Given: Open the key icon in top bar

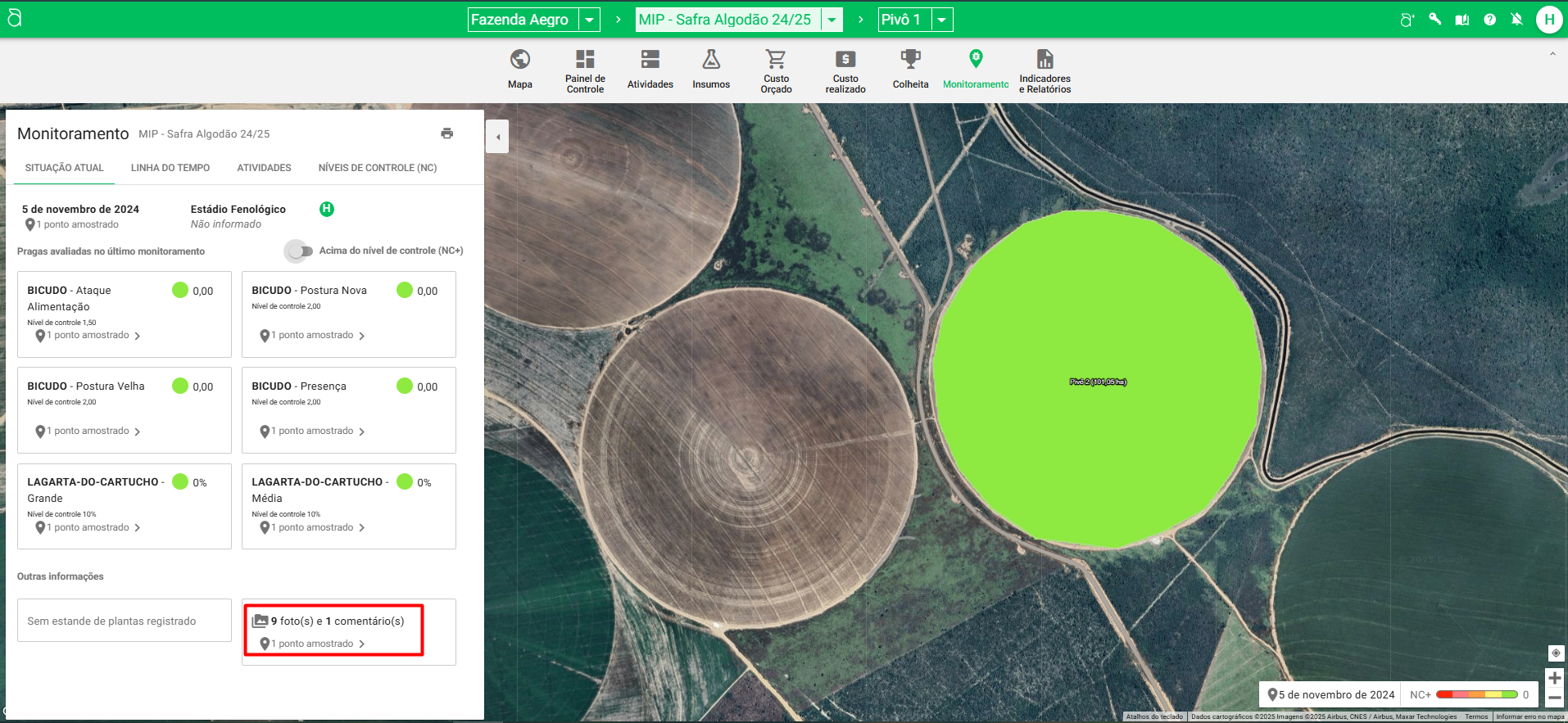Looking at the screenshot, I should [x=1434, y=20].
